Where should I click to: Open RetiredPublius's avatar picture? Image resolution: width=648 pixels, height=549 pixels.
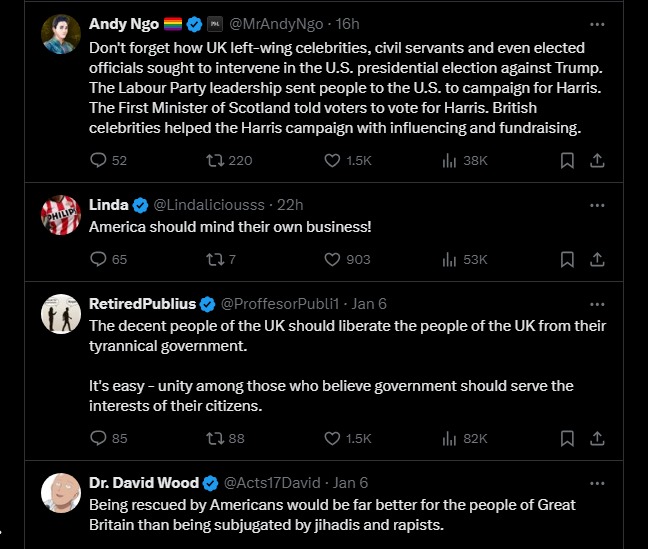click(x=60, y=314)
